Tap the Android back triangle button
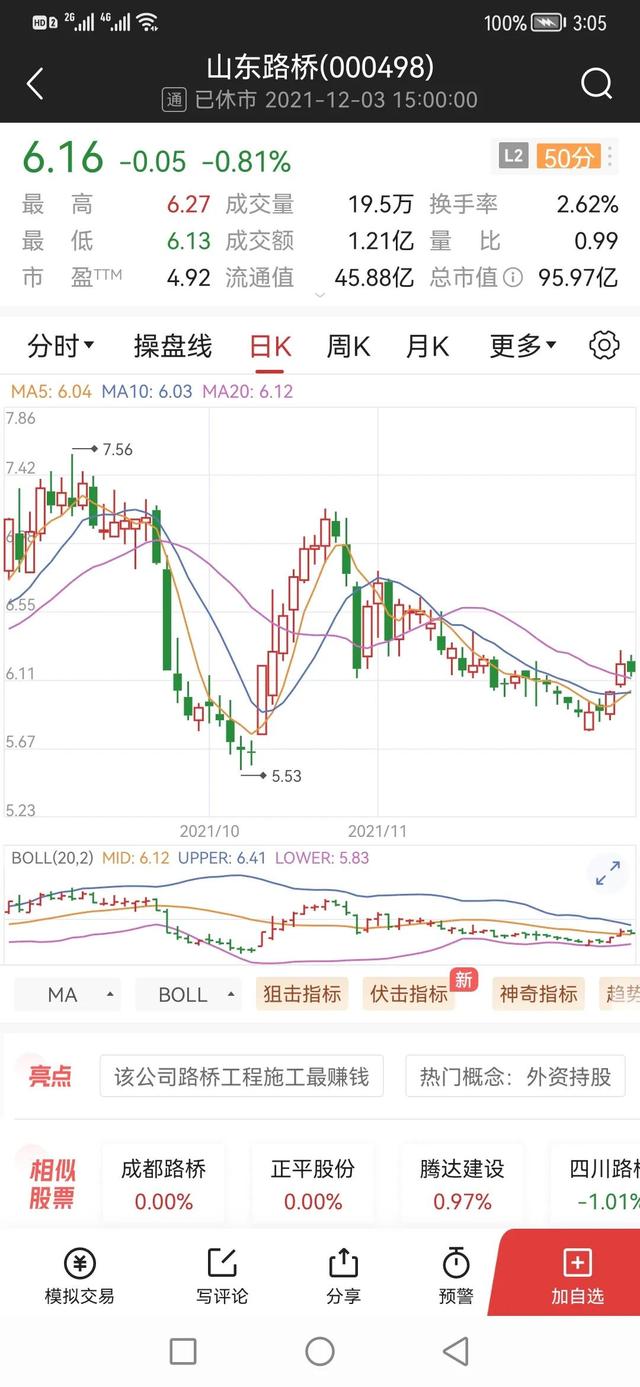The width and height of the screenshot is (640, 1387). (456, 1352)
